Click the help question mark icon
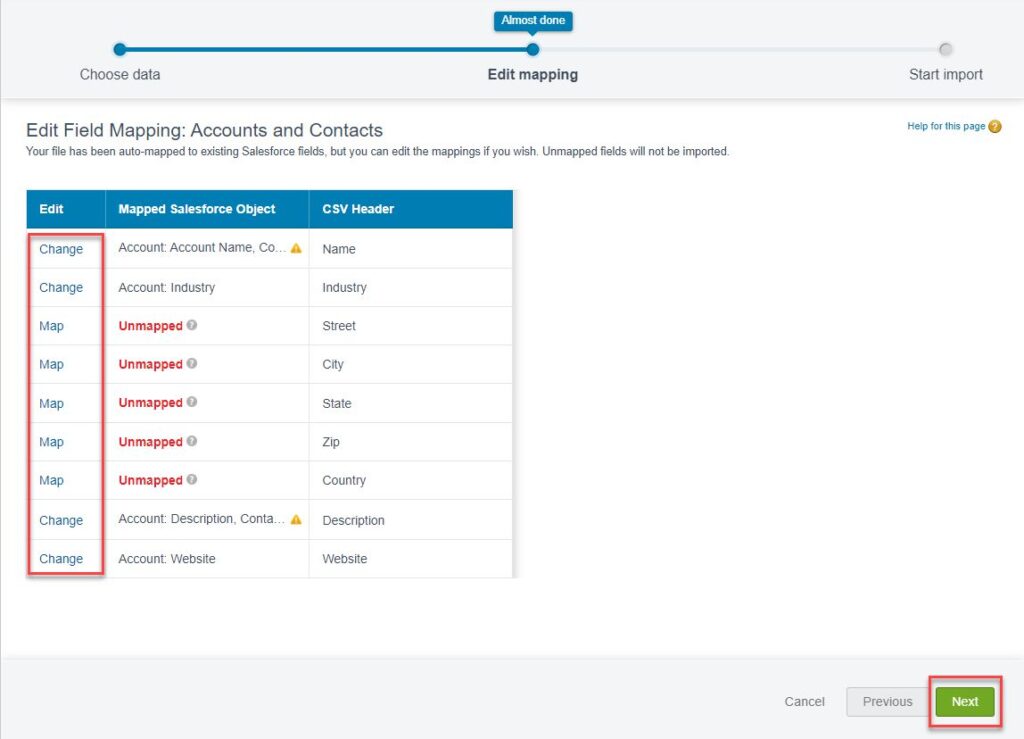The width and height of the screenshot is (1024, 739). [x=995, y=127]
